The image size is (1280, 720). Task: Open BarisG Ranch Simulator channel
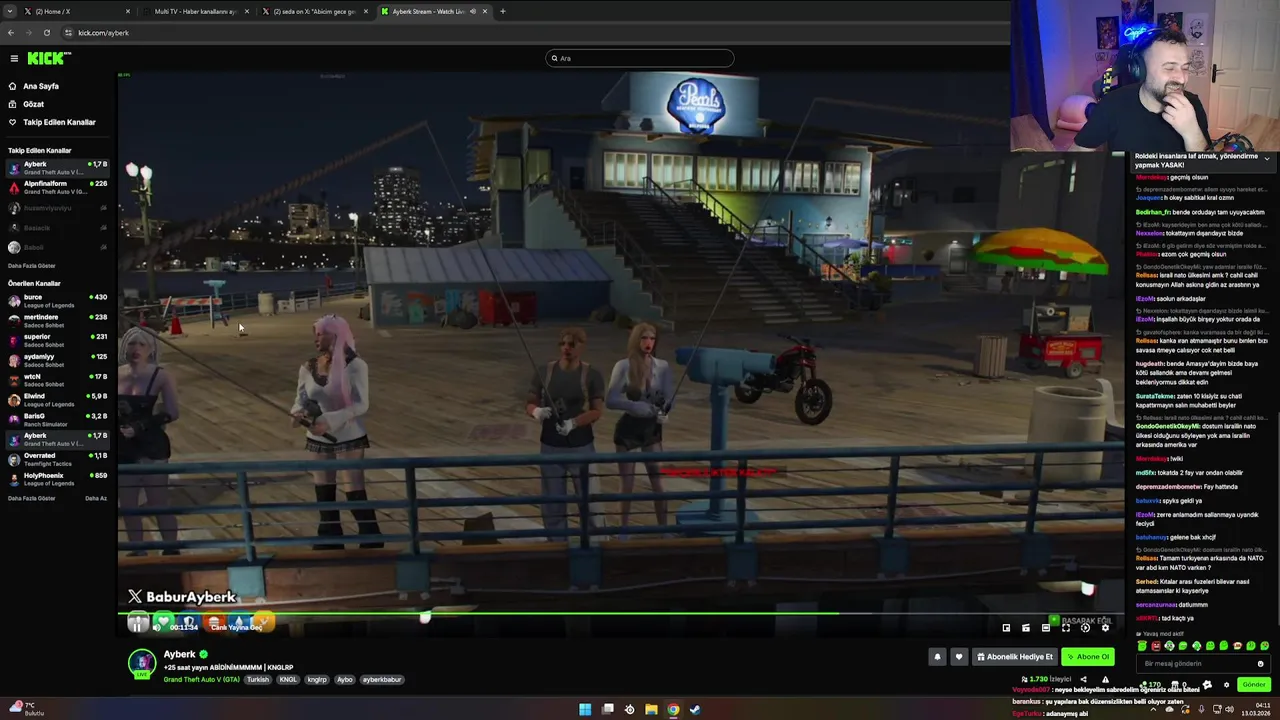point(58,419)
